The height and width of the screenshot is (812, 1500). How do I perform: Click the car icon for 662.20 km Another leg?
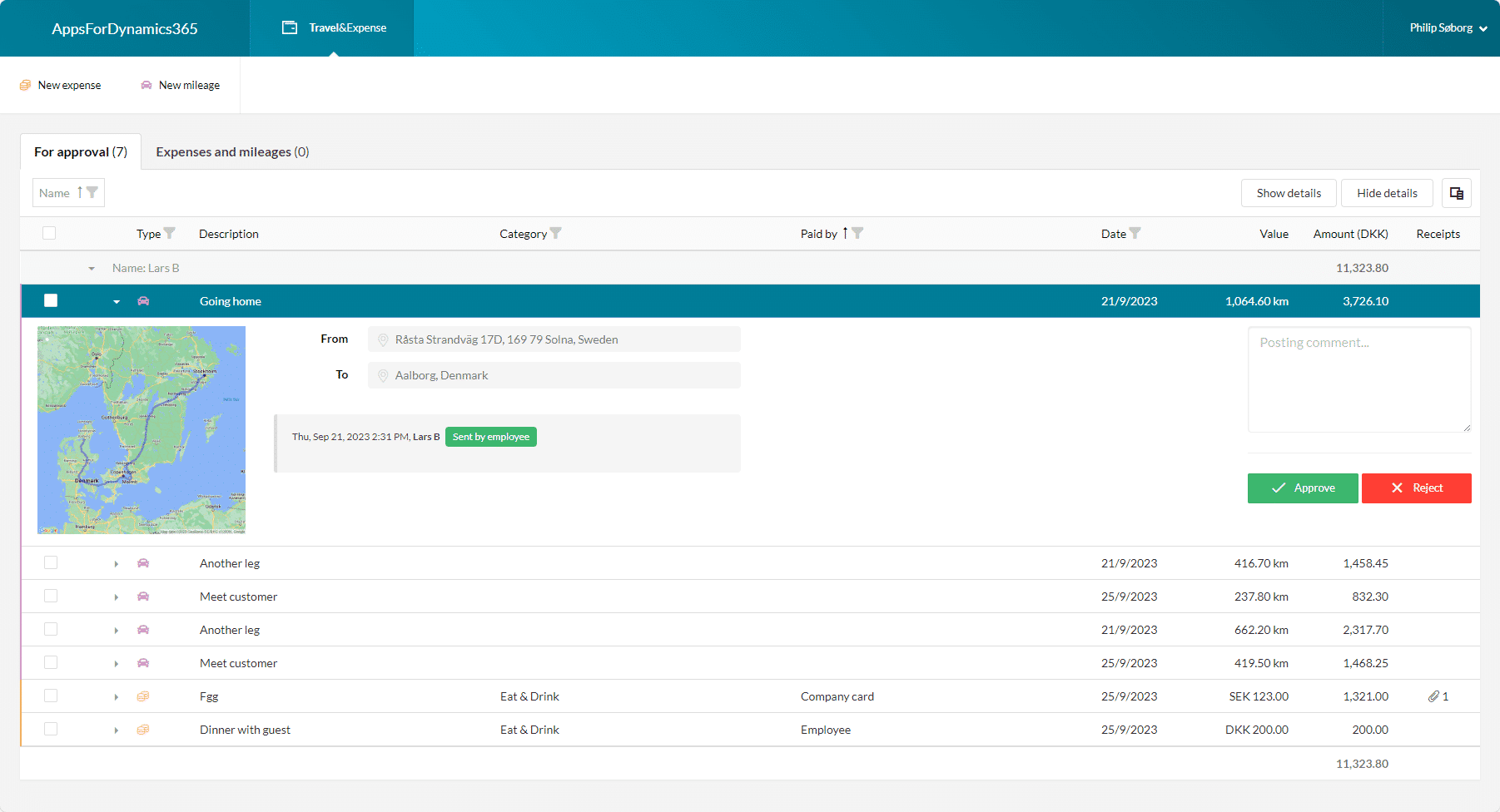(x=143, y=630)
